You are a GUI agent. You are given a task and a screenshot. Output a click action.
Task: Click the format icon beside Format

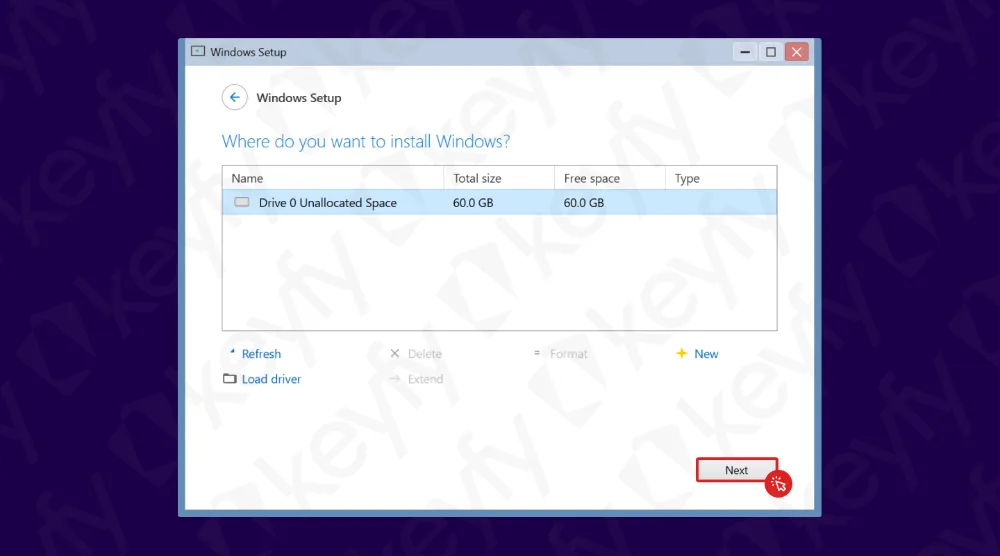(537, 353)
